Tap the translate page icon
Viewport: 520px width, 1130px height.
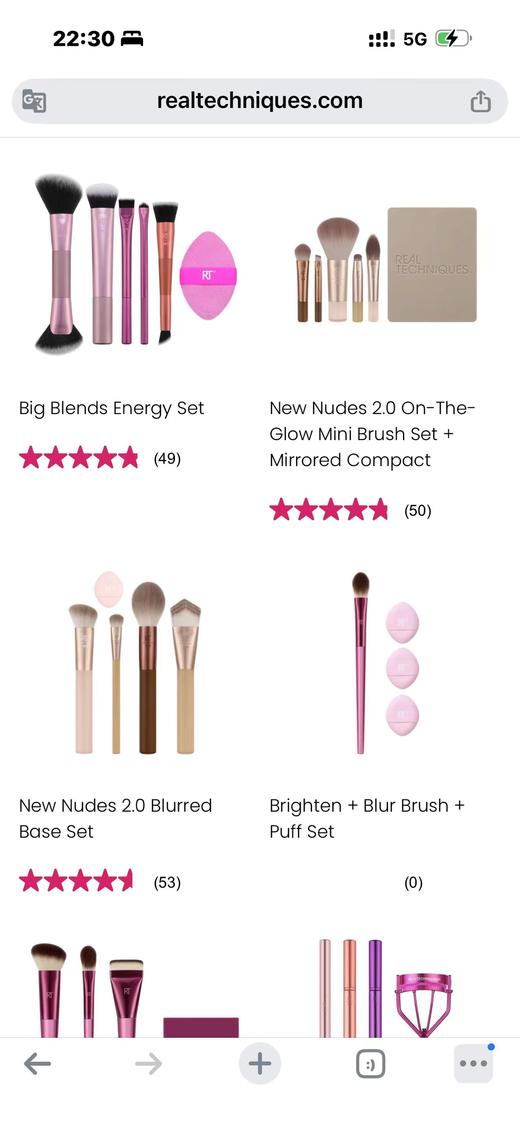pyautogui.click(x=34, y=101)
